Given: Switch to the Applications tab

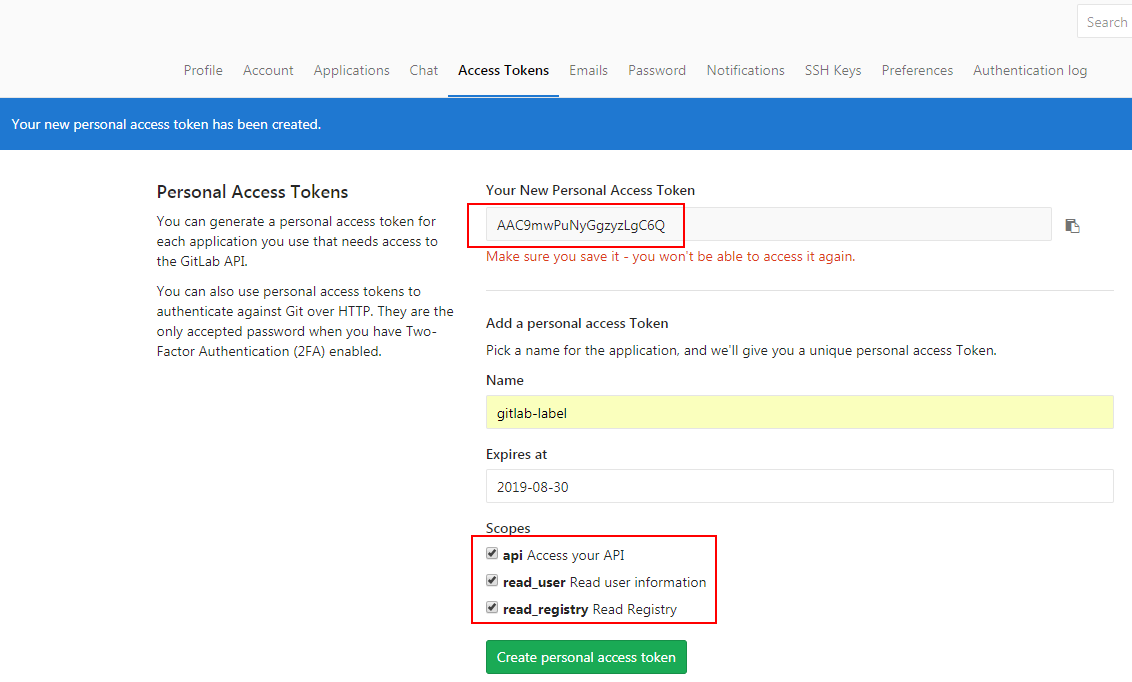Looking at the screenshot, I should click(352, 70).
